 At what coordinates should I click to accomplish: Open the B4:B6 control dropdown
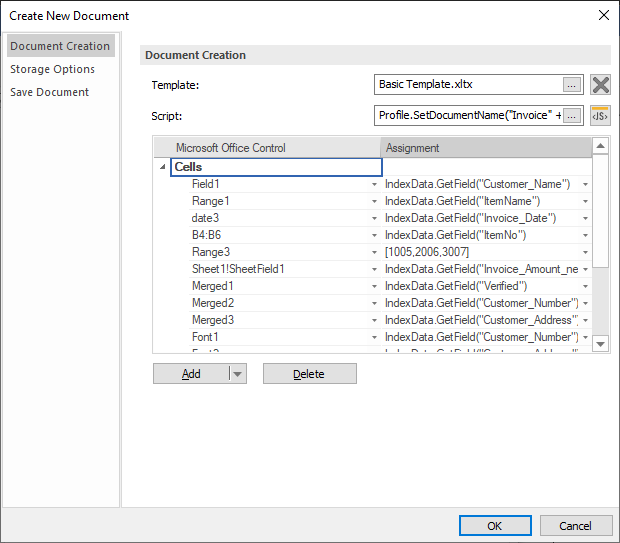(x=374, y=235)
